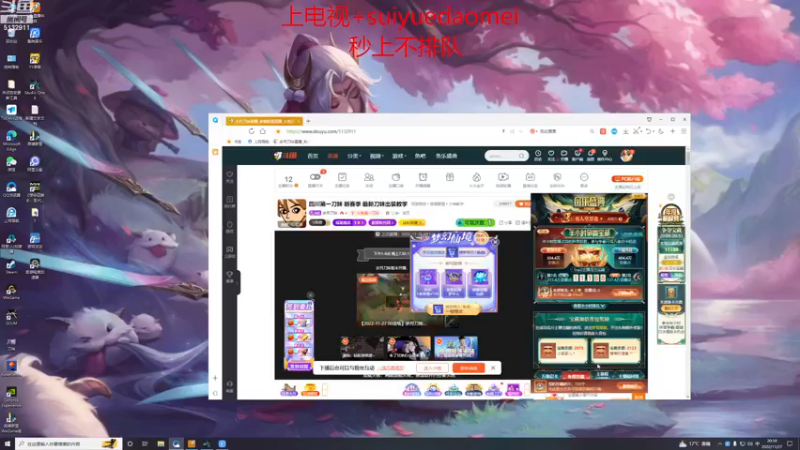Open 鱼吧 in Douyu navigation

(x=420, y=156)
